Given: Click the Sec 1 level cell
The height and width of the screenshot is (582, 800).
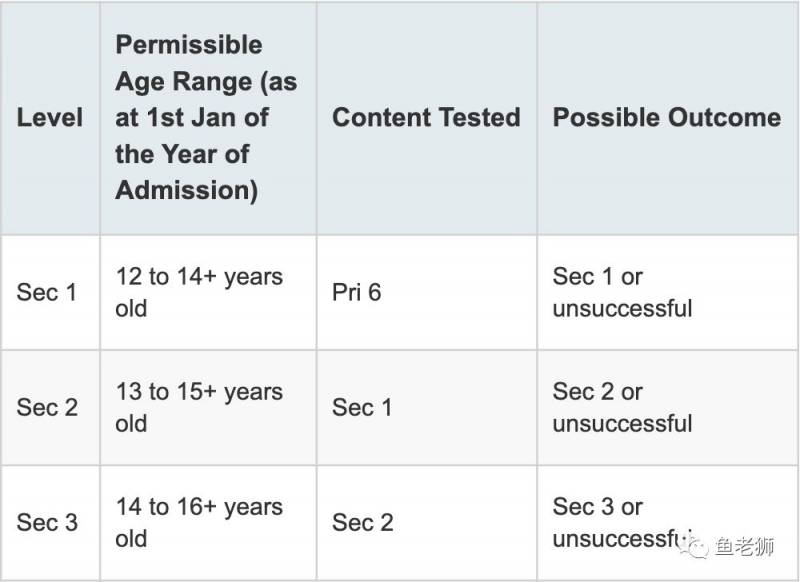Looking at the screenshot, I should click(x=47, y=292).
